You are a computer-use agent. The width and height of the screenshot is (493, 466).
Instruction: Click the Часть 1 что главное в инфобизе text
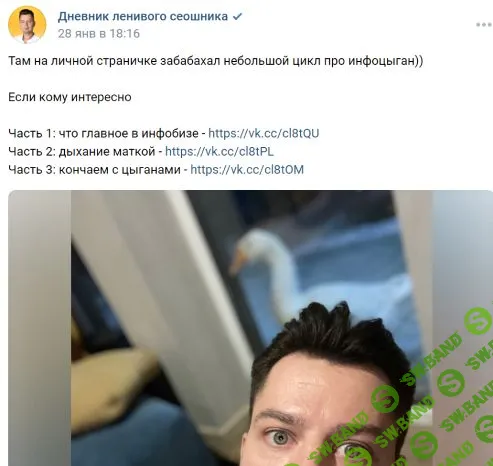(x=103, y=134)
